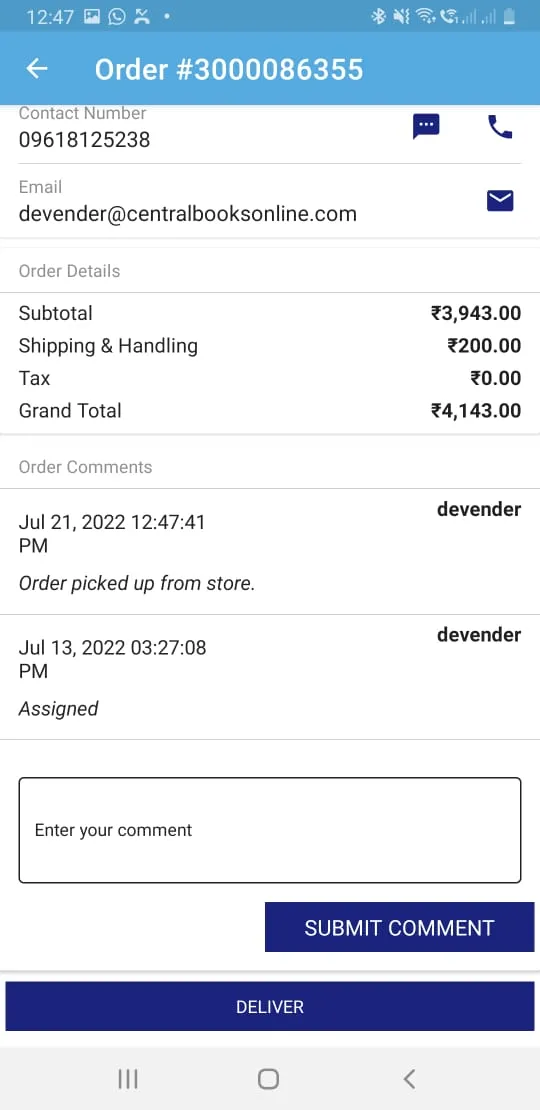Tap Bluetooth icon in status bar

pos(379,16)
